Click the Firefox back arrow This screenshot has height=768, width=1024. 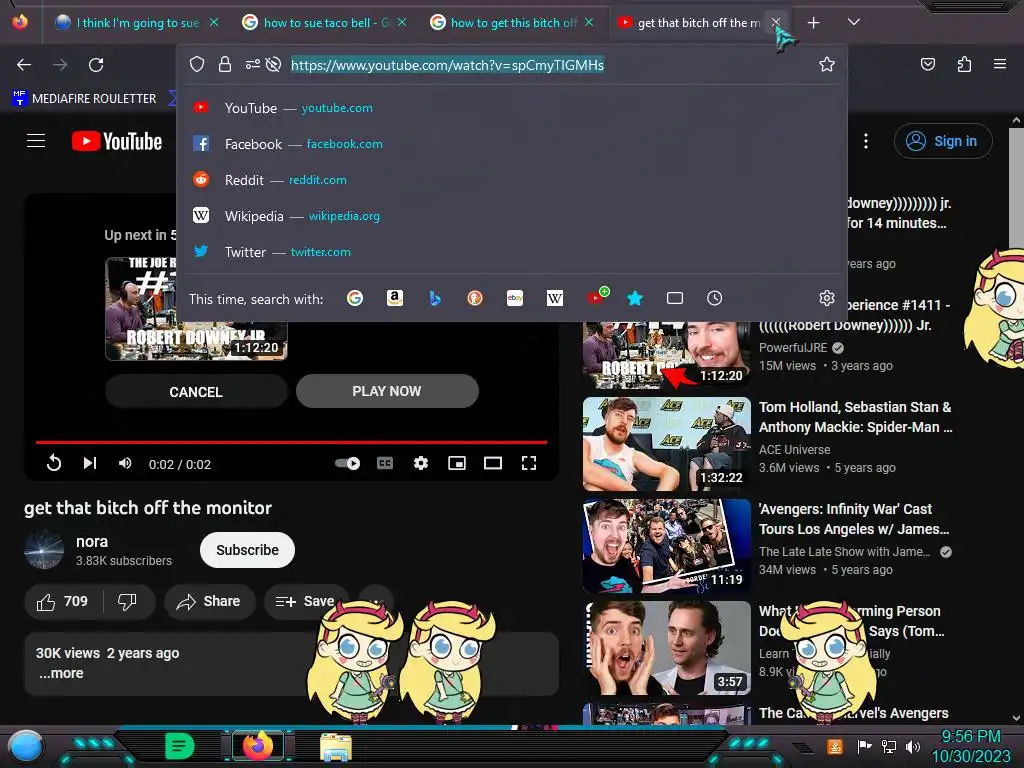[24, 65]
